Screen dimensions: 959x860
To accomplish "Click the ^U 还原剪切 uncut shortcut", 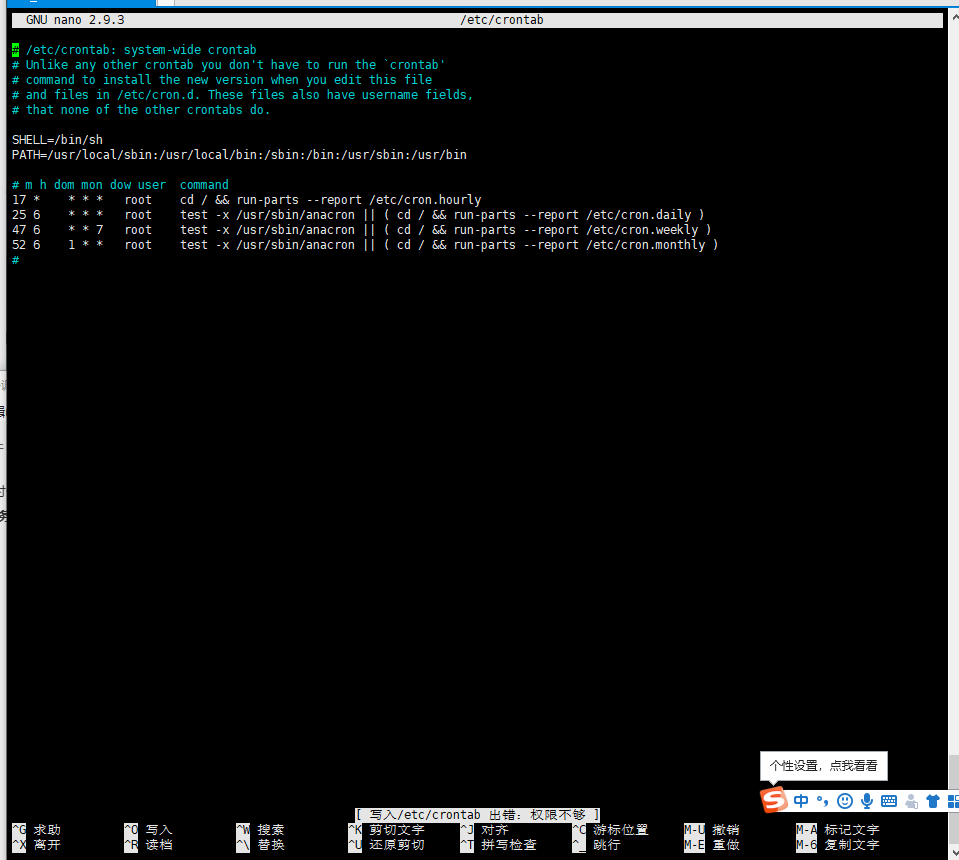I will coord(387,845).
